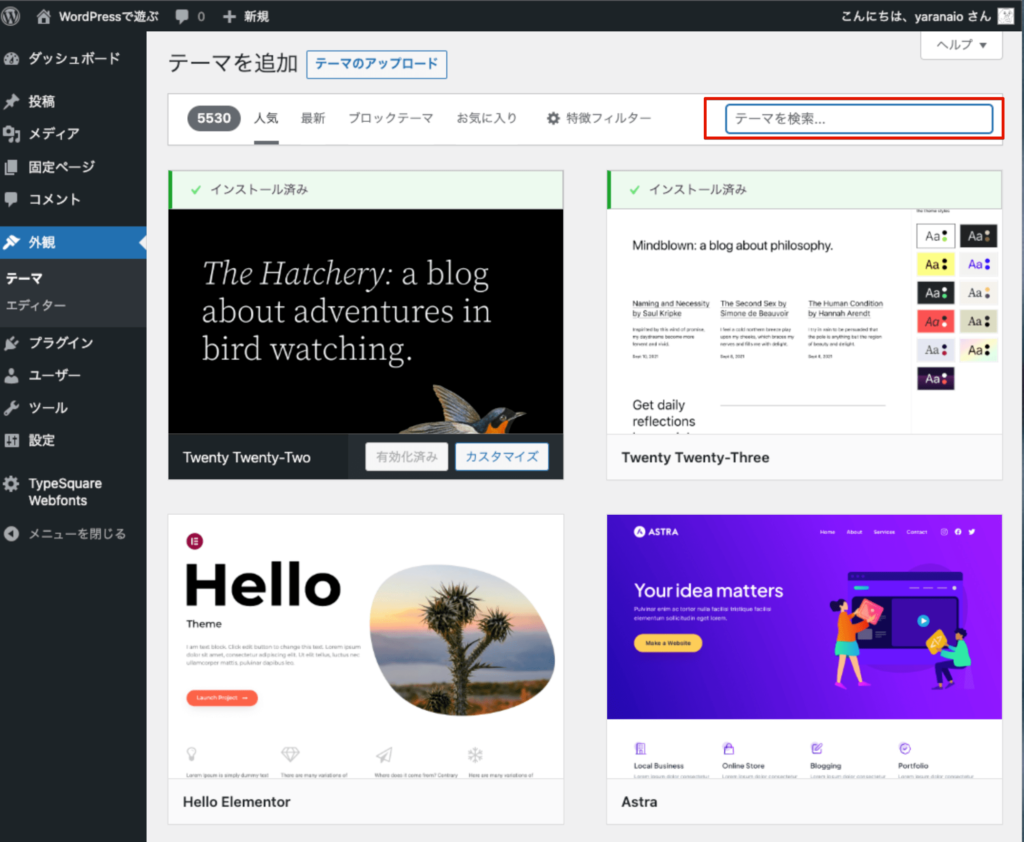Screen dimensions: 1024x842
Task: Click the pushpin icon for 投稿
Action: point(12,101)
